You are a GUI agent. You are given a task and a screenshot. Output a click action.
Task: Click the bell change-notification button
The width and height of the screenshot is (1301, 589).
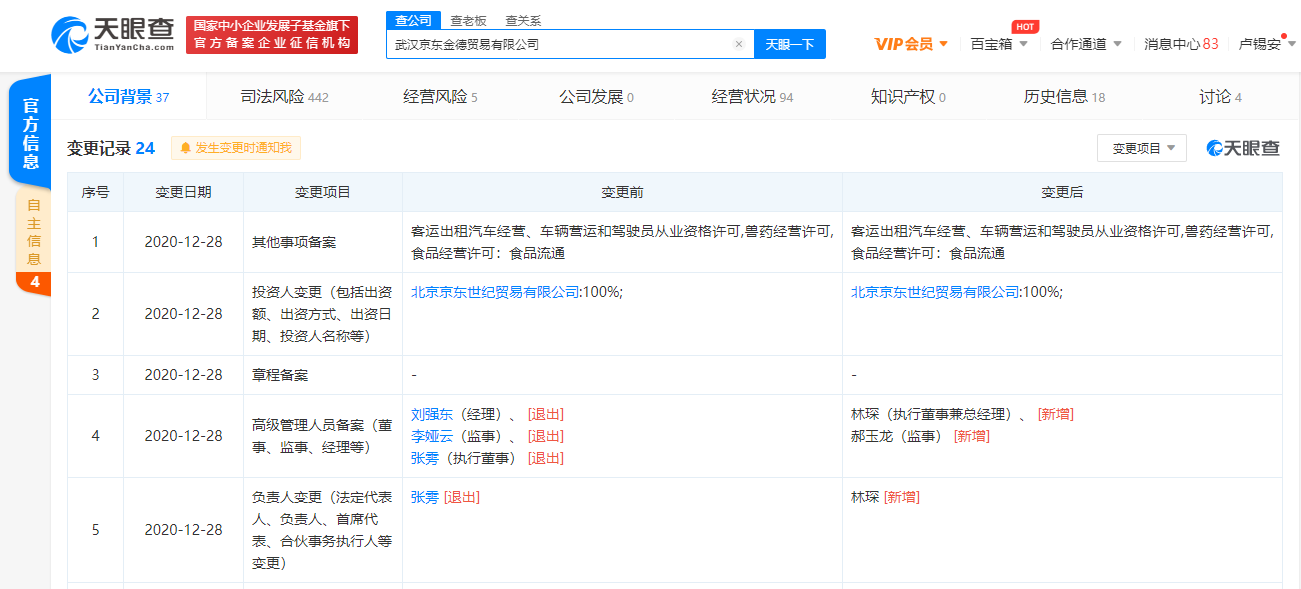[x=236, y=148]
